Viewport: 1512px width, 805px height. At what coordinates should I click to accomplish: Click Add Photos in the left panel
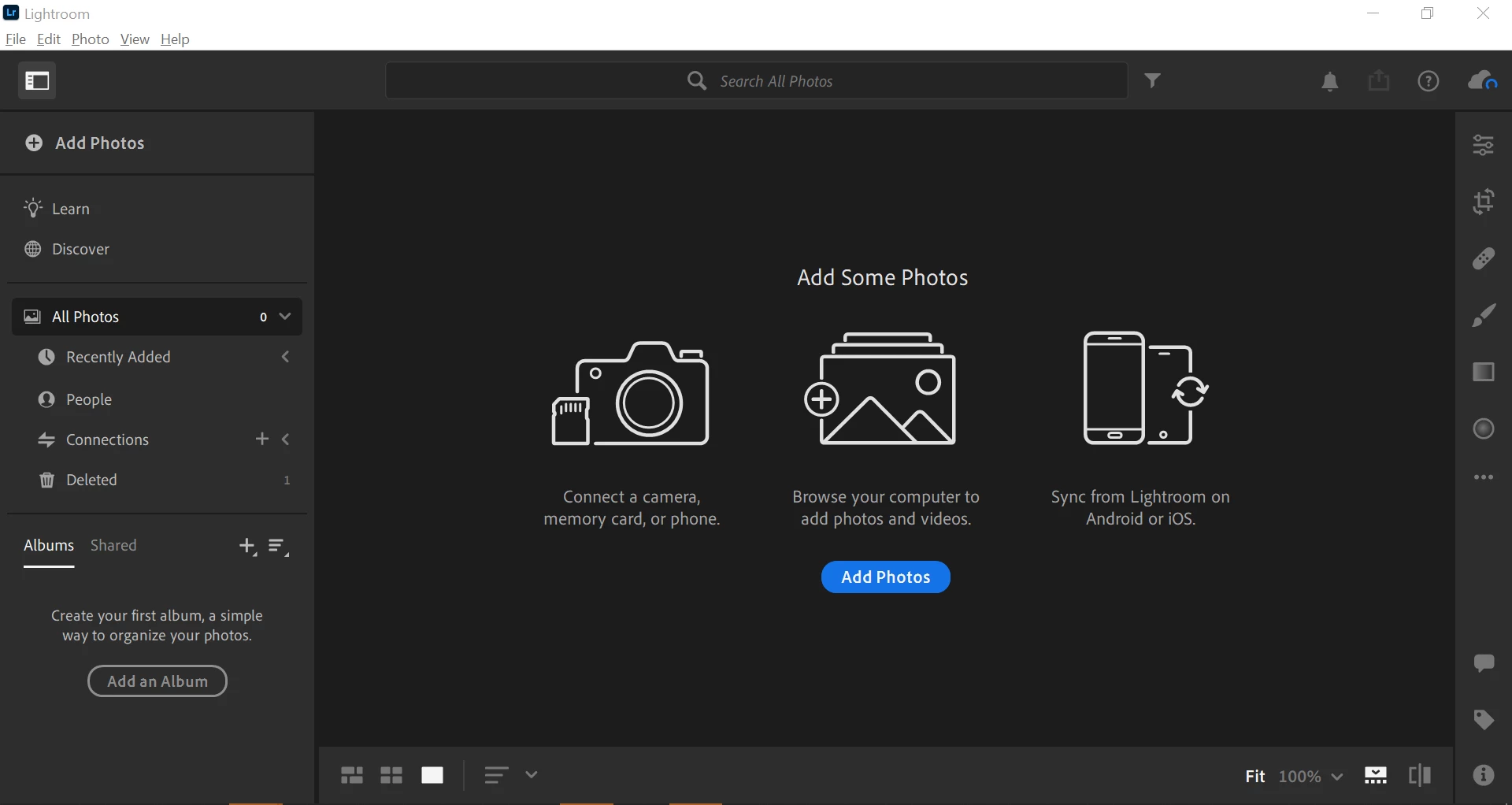[x=85, y=143]
